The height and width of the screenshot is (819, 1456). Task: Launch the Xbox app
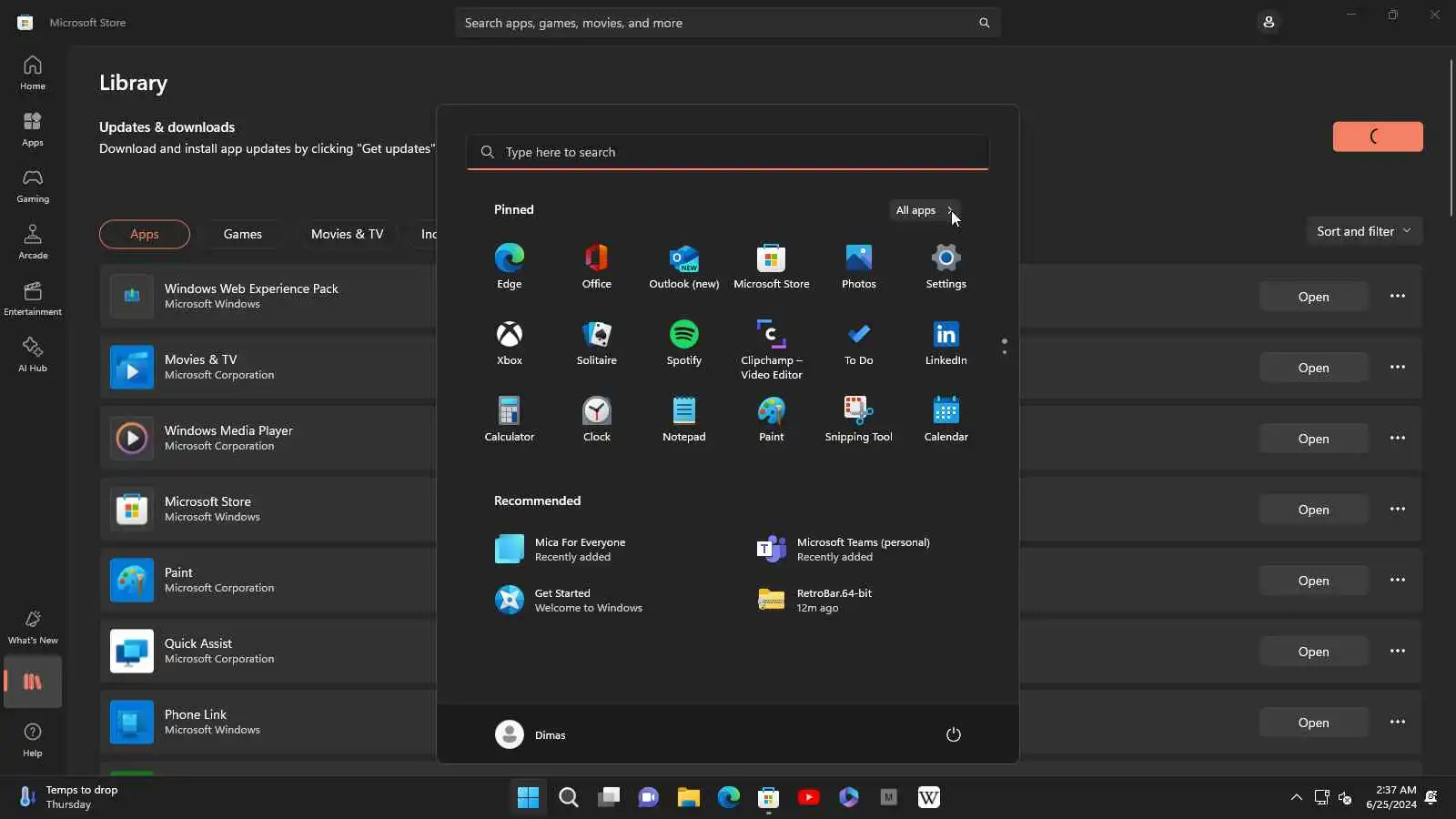[x=509, y=342]
